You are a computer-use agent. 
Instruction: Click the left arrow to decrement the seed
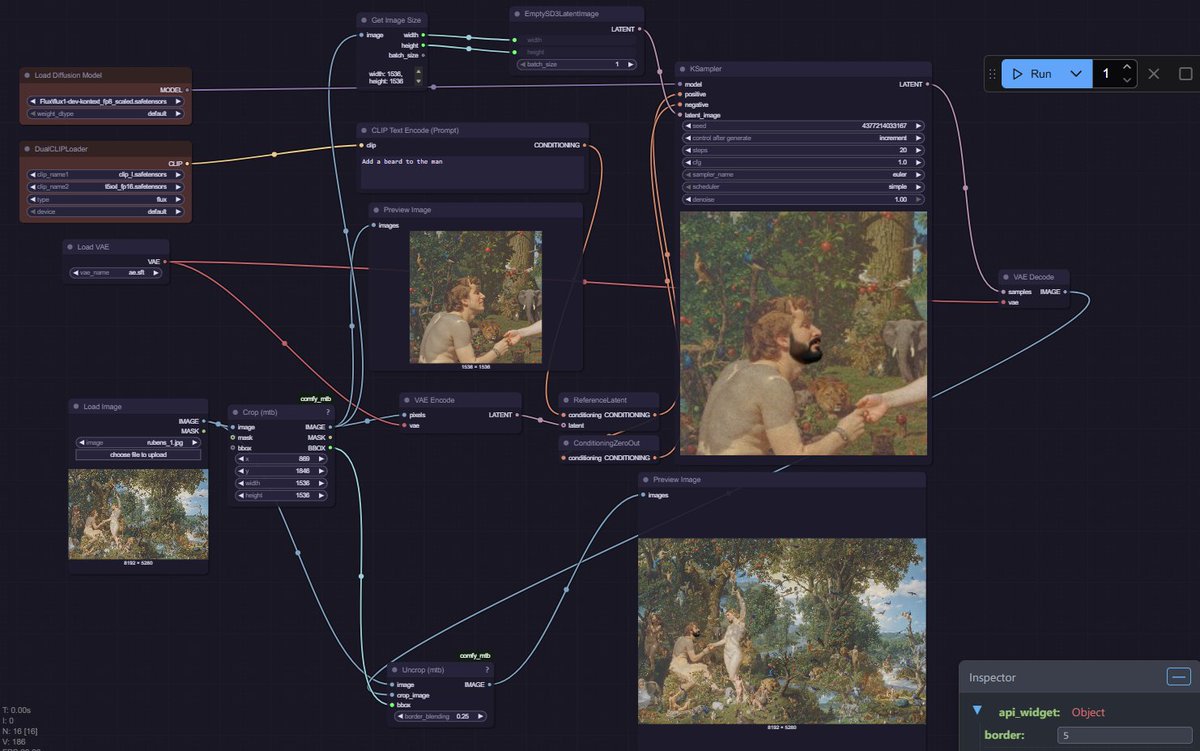pyautogui.click(x=688, y=126)
